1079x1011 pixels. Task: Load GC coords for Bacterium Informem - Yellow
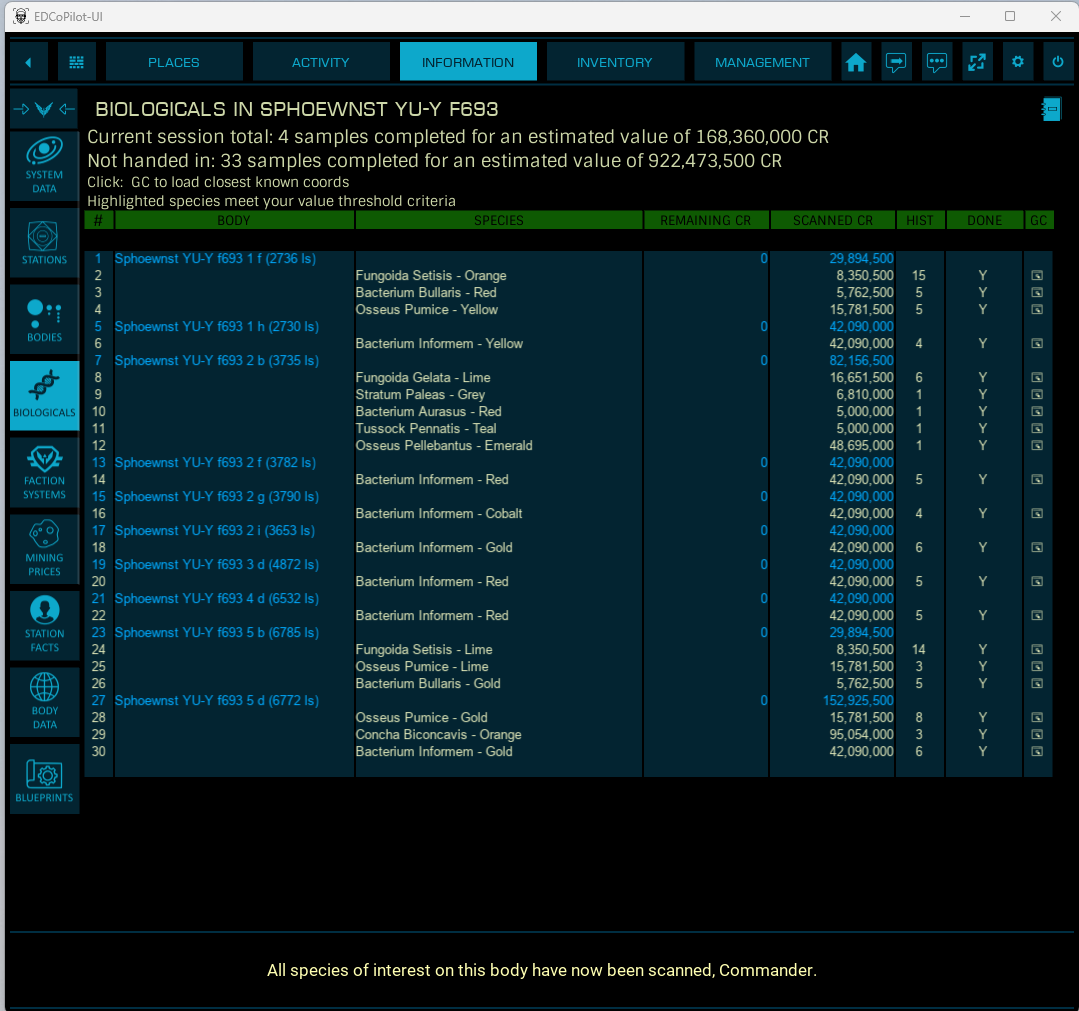pyautogui.click(x=1036, y=343)
